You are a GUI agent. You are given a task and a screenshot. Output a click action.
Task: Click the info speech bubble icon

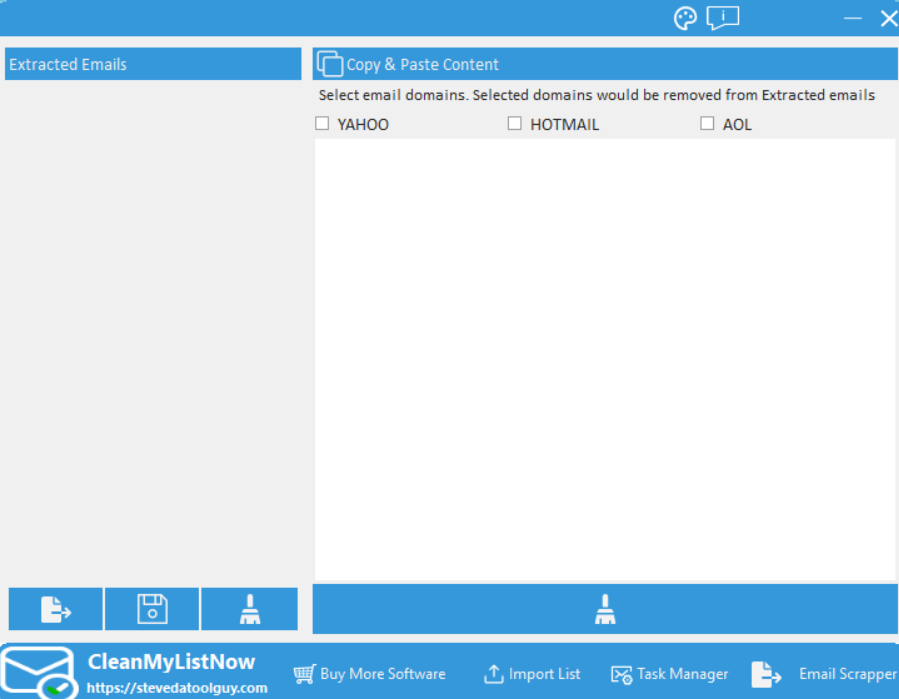(722, 18)
